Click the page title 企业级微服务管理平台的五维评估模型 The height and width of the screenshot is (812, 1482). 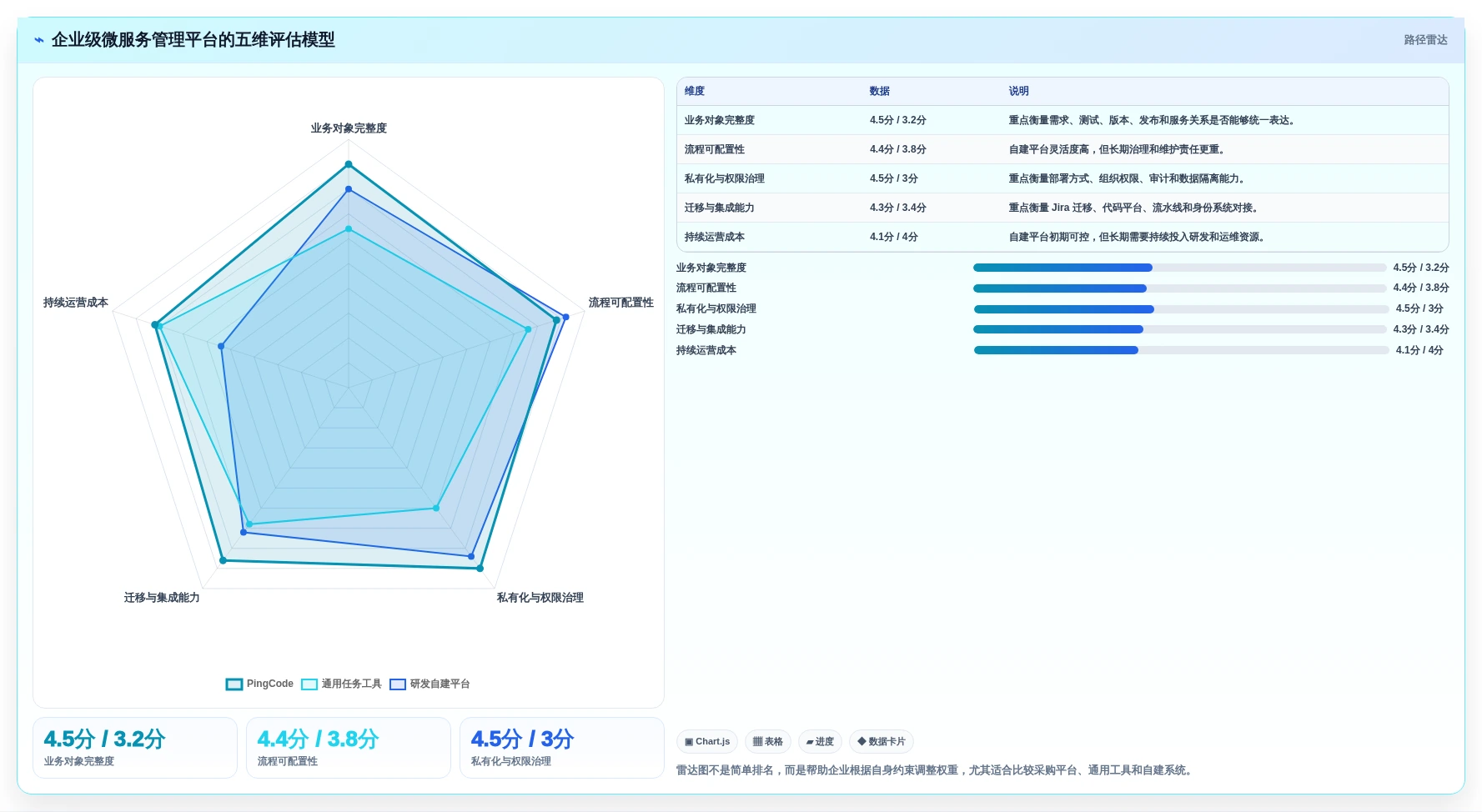(x=193, y=40)
